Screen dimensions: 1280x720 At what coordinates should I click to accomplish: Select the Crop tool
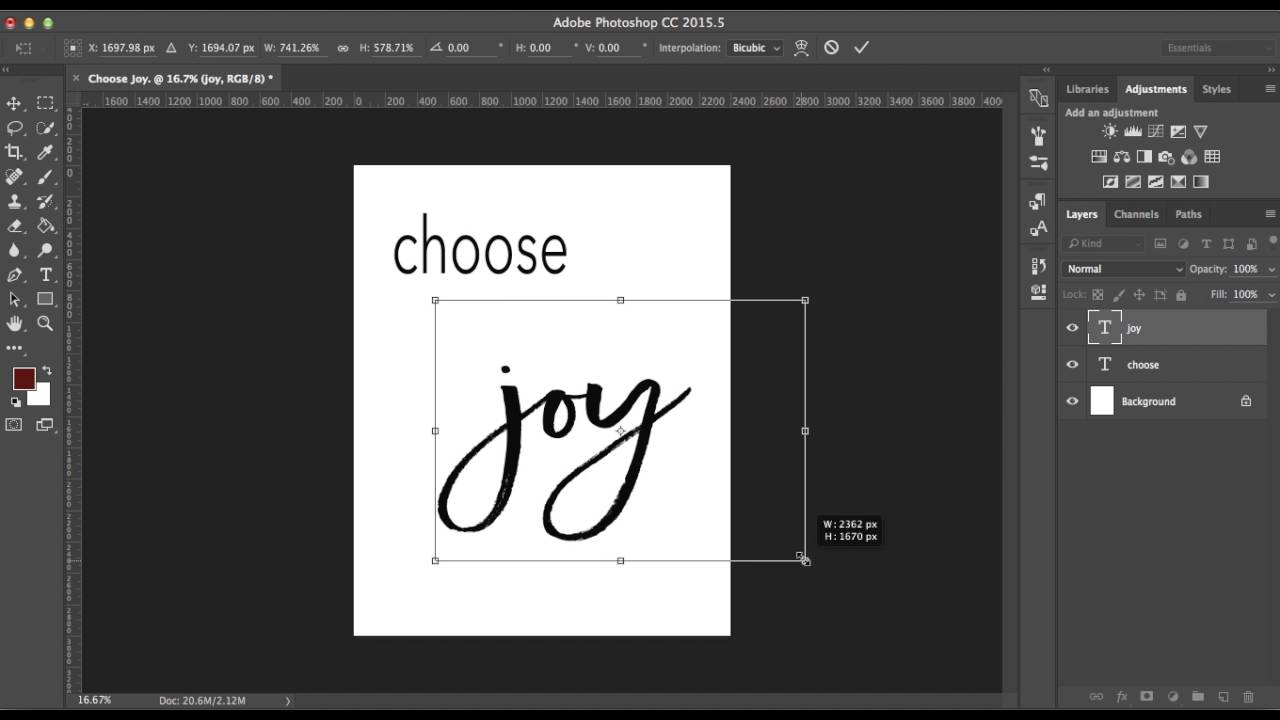tap(14, 152)
